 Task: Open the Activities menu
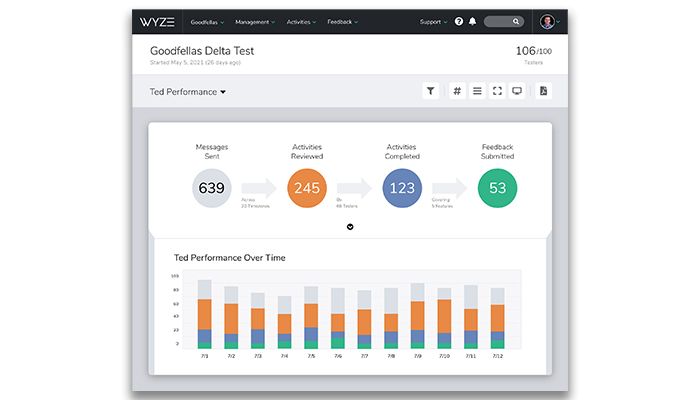click(x=301, y=22)
